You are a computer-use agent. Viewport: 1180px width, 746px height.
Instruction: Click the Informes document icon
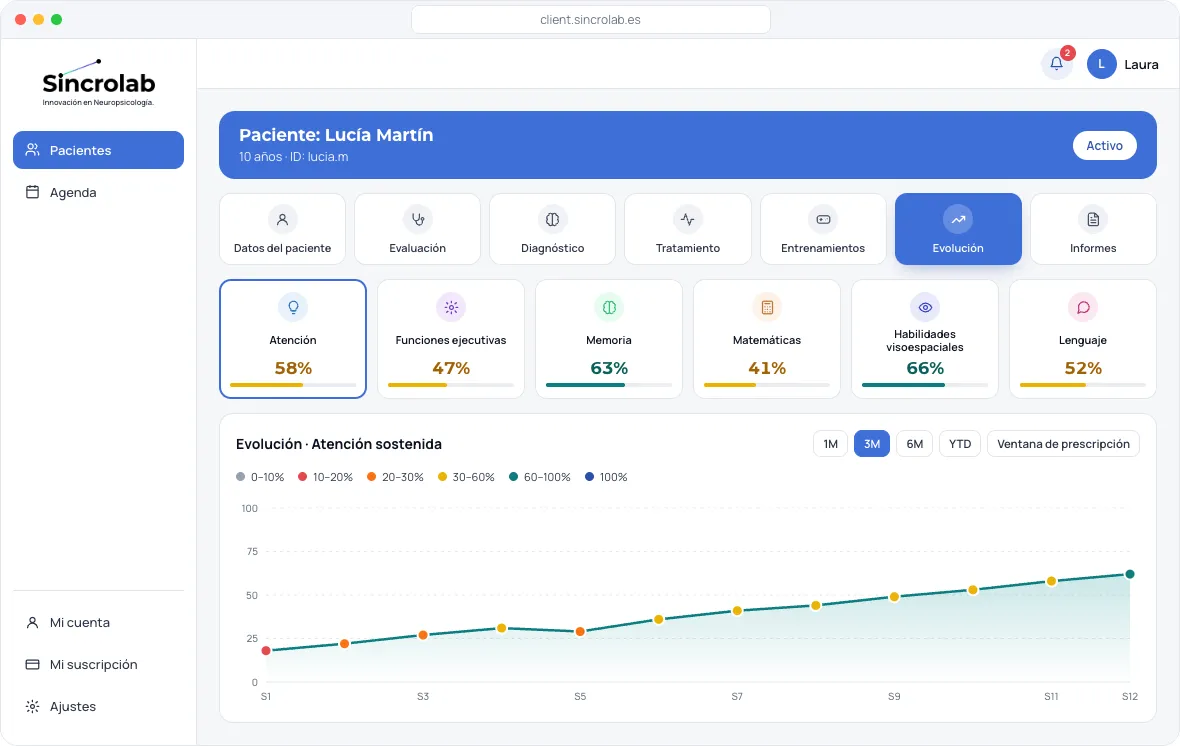tap(1093, 220)
